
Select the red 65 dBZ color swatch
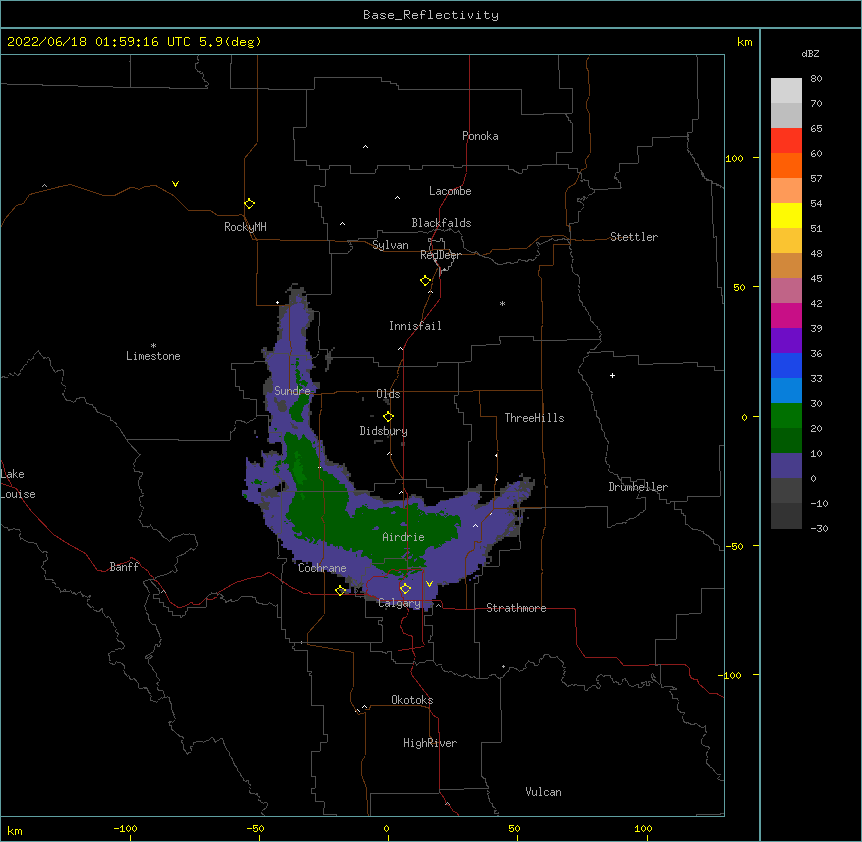click(786, 140)
